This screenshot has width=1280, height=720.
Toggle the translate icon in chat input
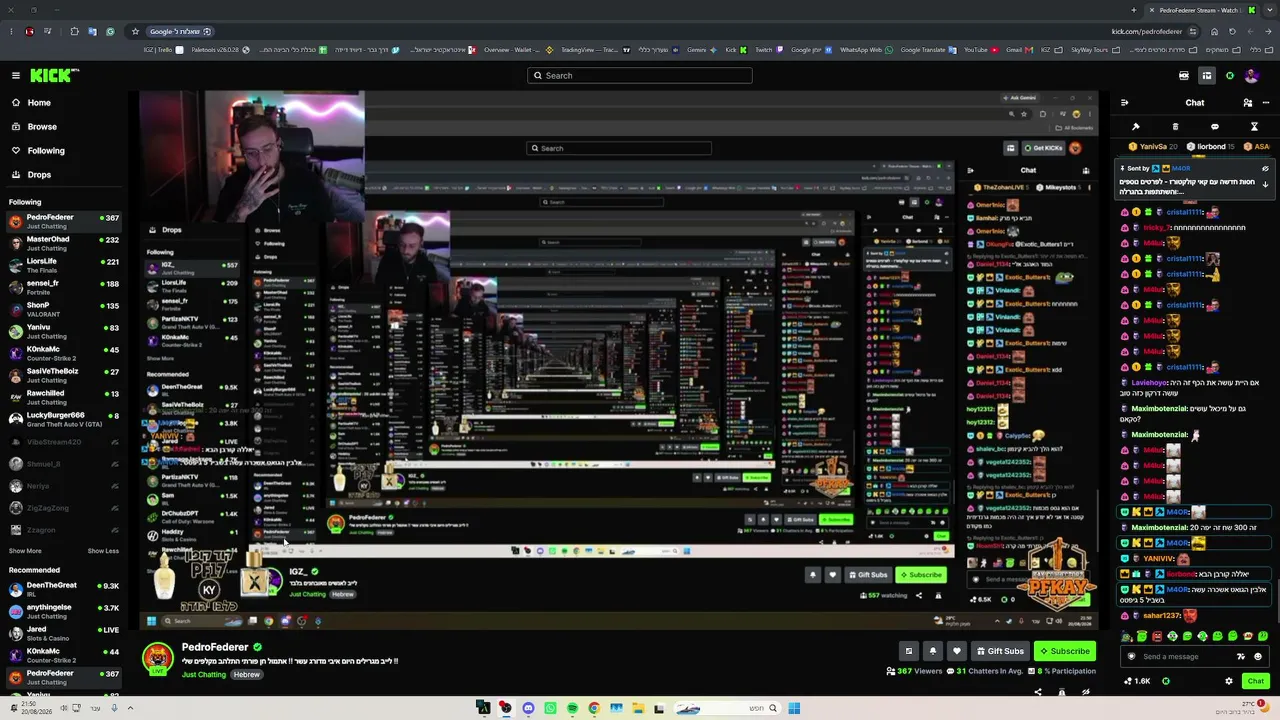tap(1241, 657)
